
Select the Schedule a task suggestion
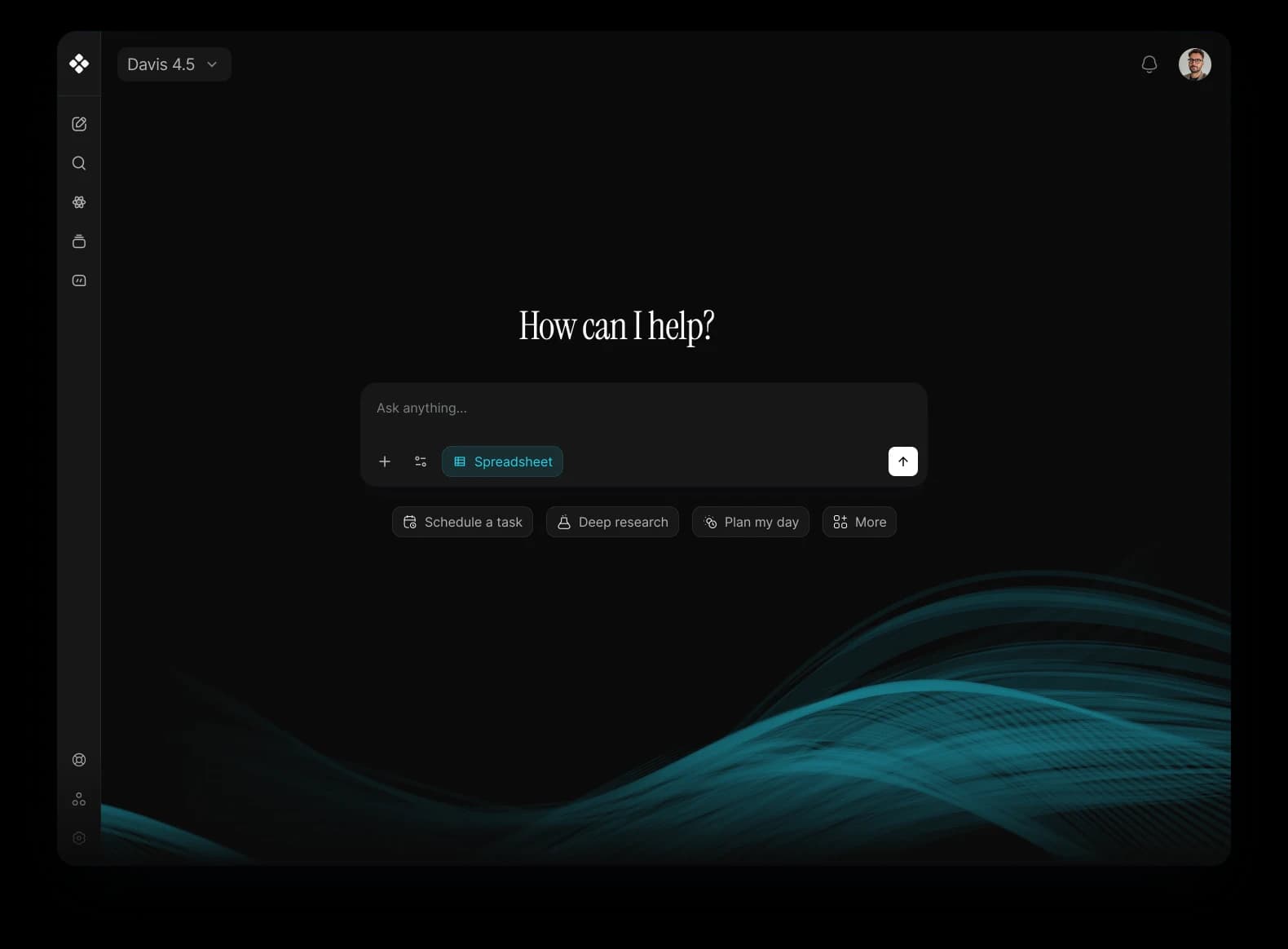click(462, 522)
